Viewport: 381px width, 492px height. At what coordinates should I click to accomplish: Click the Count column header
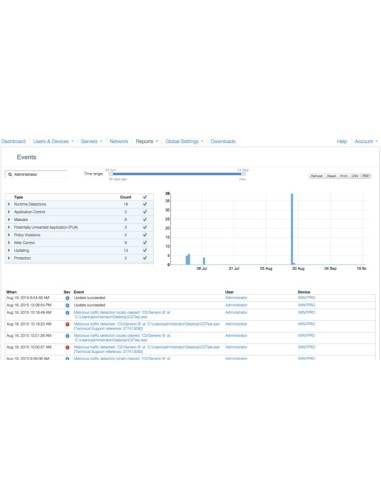(x=126, y=197)
